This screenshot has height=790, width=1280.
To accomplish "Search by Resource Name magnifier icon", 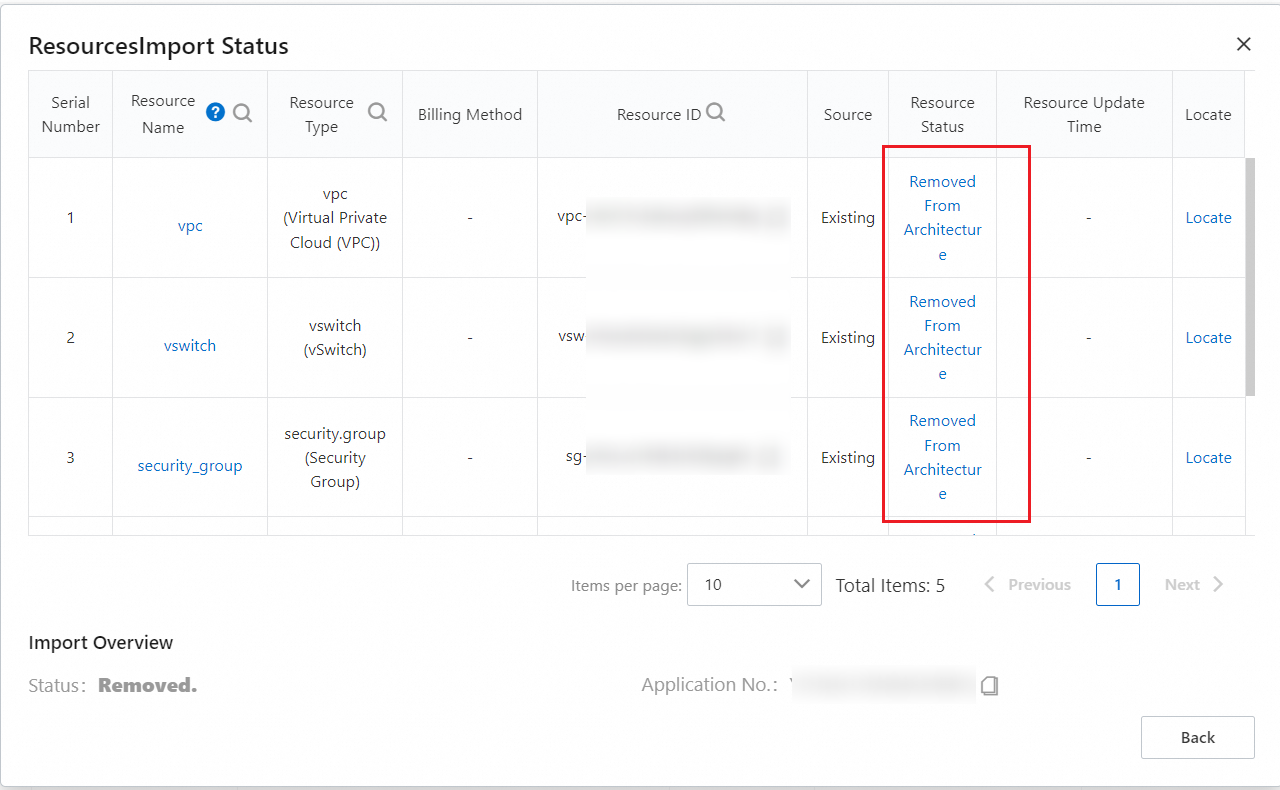I will [x=243, y=113].
